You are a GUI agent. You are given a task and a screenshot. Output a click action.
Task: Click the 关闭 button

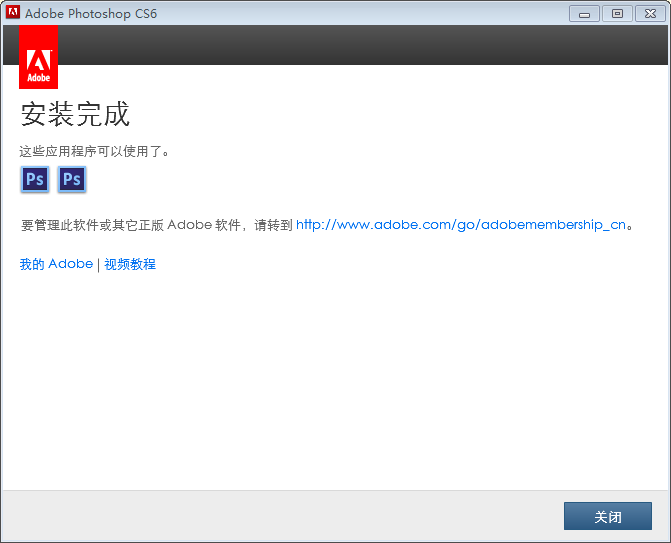608,516
